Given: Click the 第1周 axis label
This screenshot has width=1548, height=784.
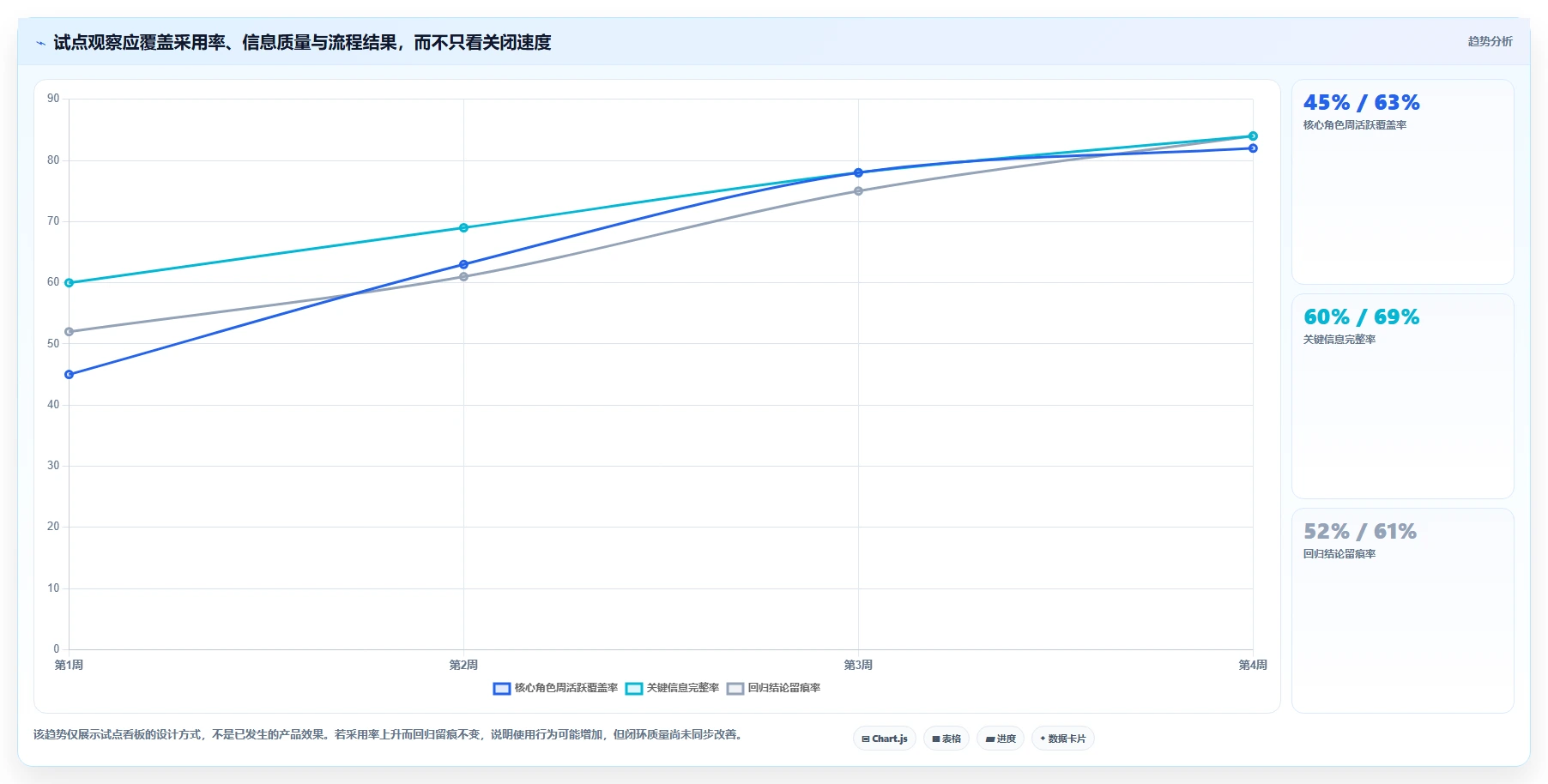Looking at the screenshot, I should [69, 666].
